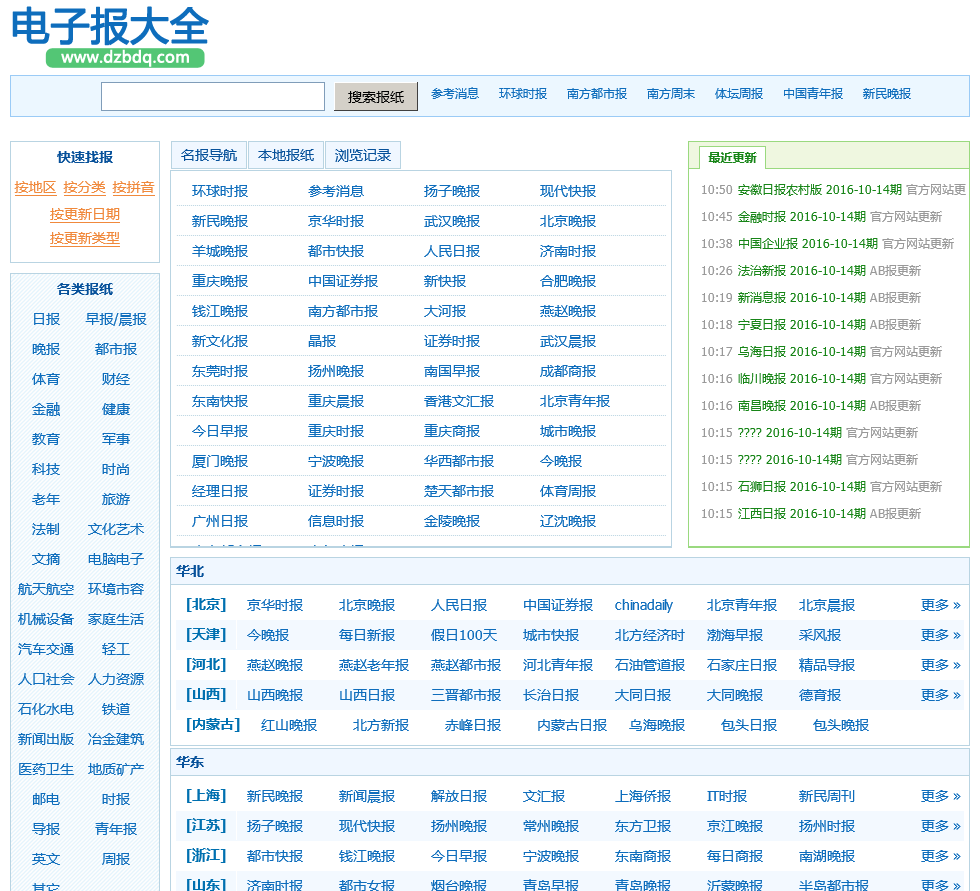This screenshot has height=891, width=980.
Task: Open the 石狮日报 2016-10-14期 update
Action: point(802,487)
